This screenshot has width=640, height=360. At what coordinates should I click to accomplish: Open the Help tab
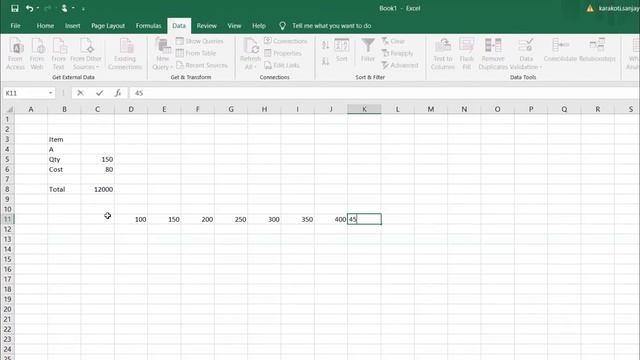[x=259, y=26]
